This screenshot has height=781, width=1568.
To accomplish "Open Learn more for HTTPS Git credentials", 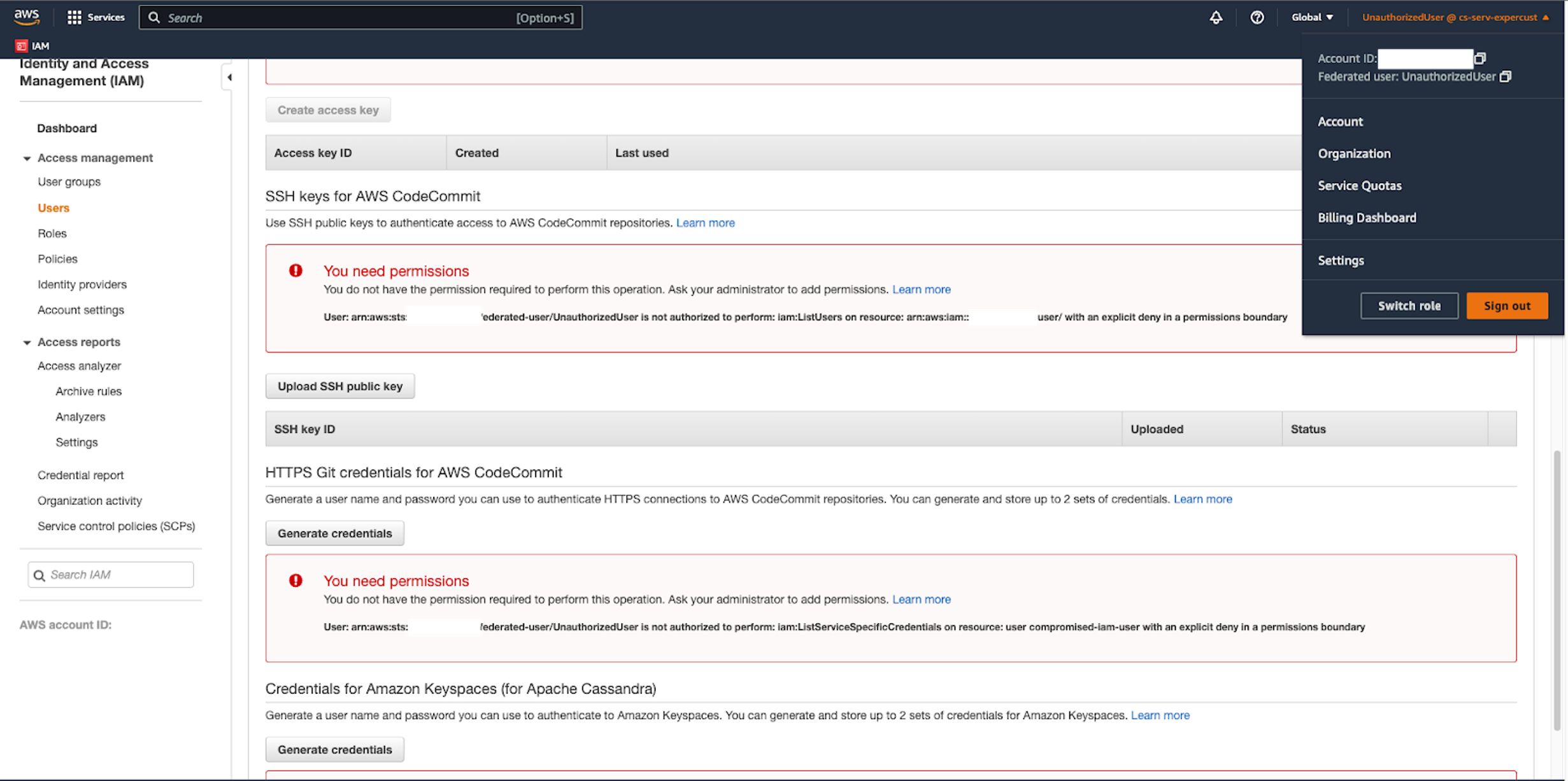I will click(x=1202, y=499).
